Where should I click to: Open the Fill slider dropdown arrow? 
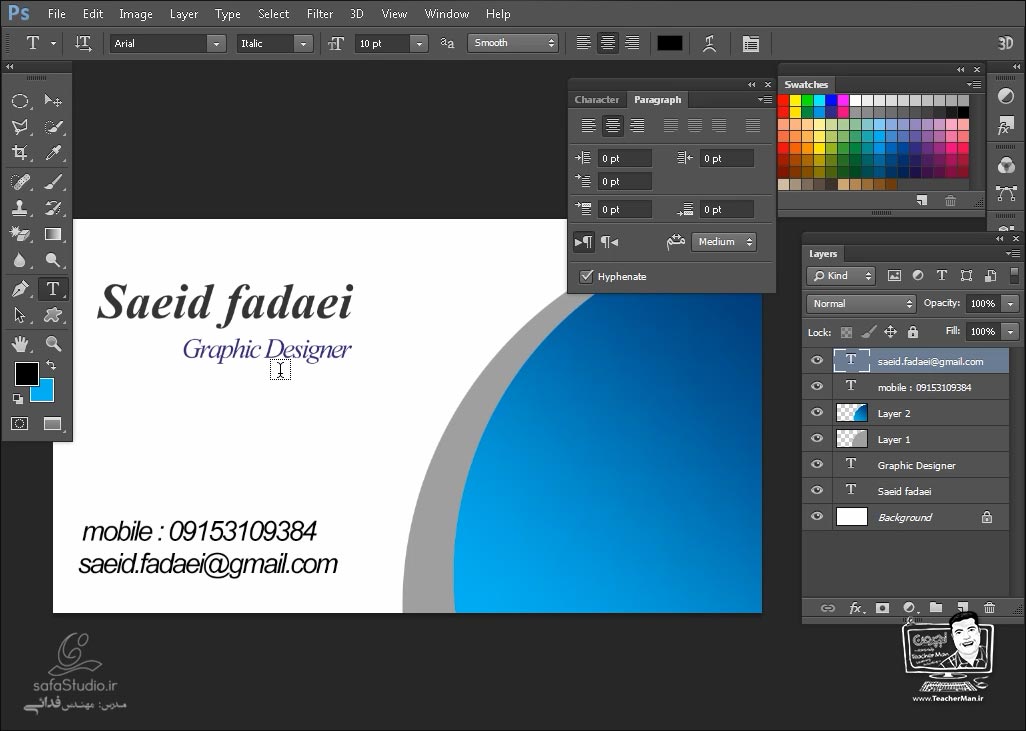(x=1010, y=332)
